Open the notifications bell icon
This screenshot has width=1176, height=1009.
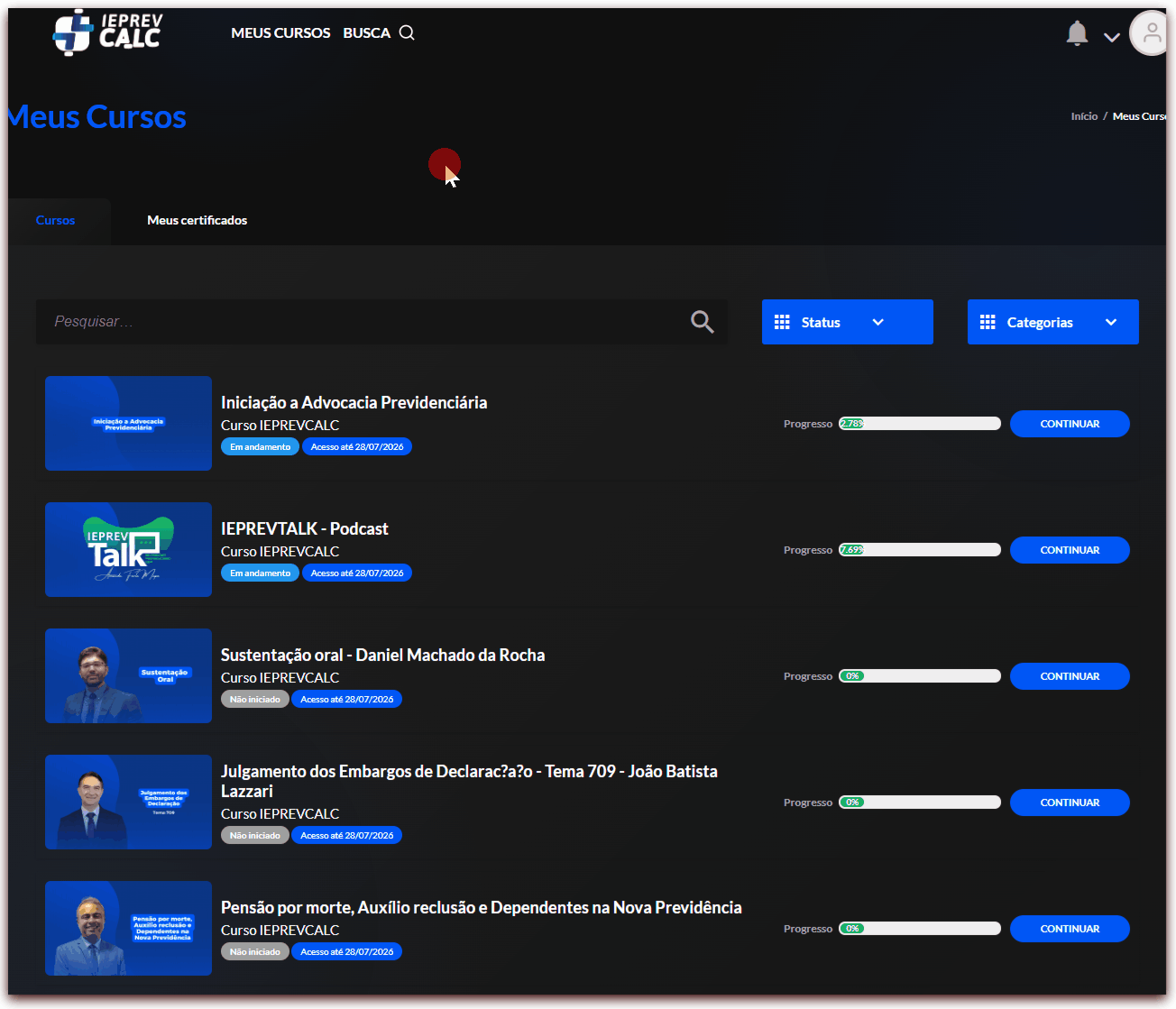pyautogui.click(x=1077, y=33)
